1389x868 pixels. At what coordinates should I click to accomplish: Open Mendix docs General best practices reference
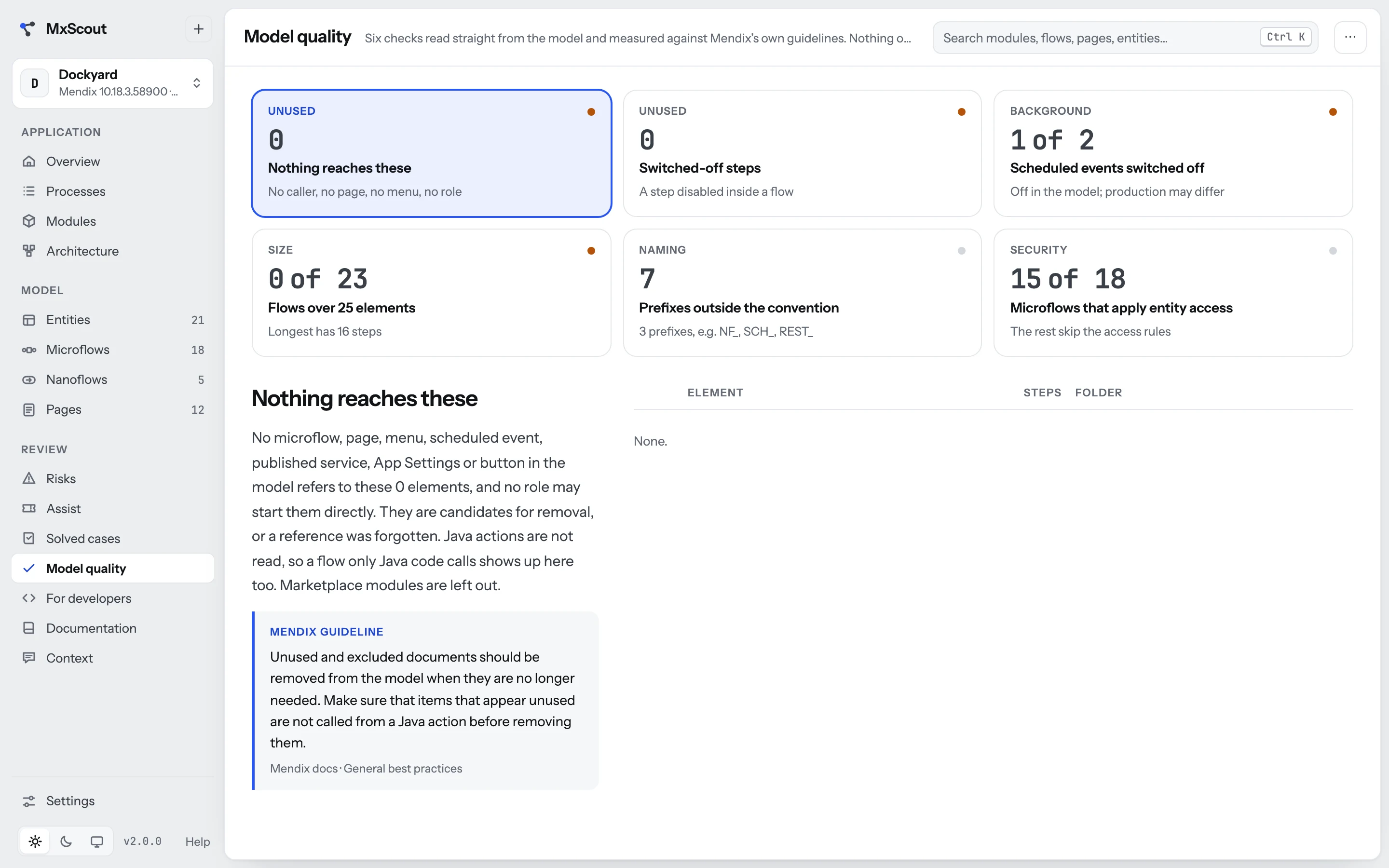[x=366, y=769]
